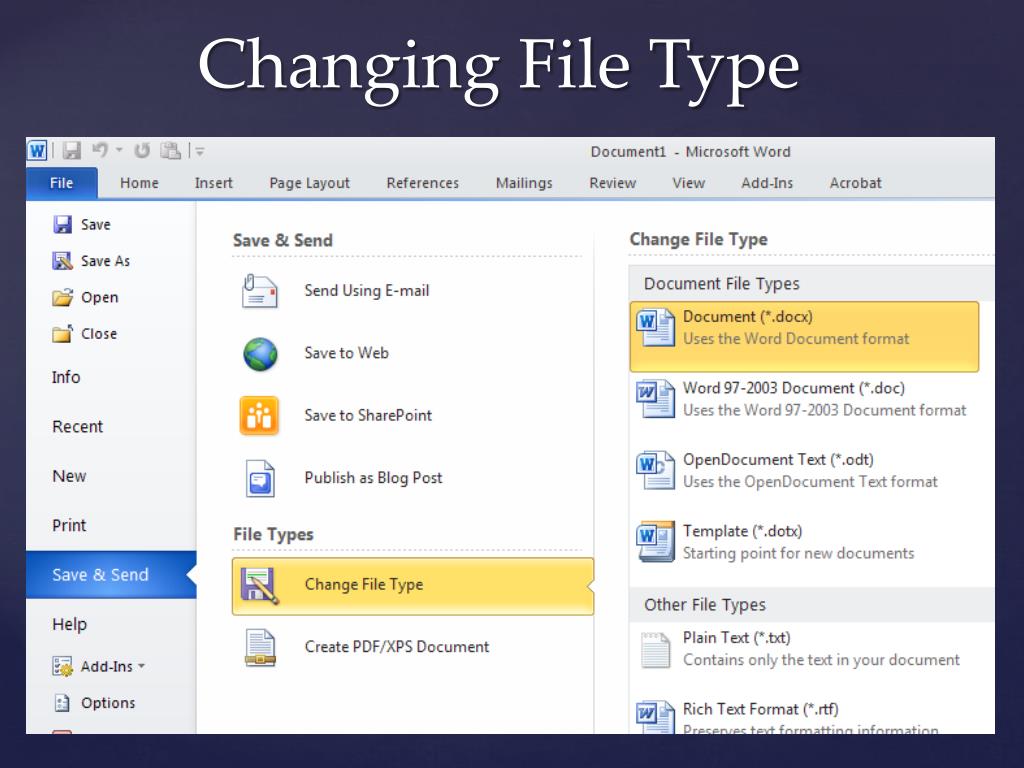Select the Mailings tab

pos(524,183)
